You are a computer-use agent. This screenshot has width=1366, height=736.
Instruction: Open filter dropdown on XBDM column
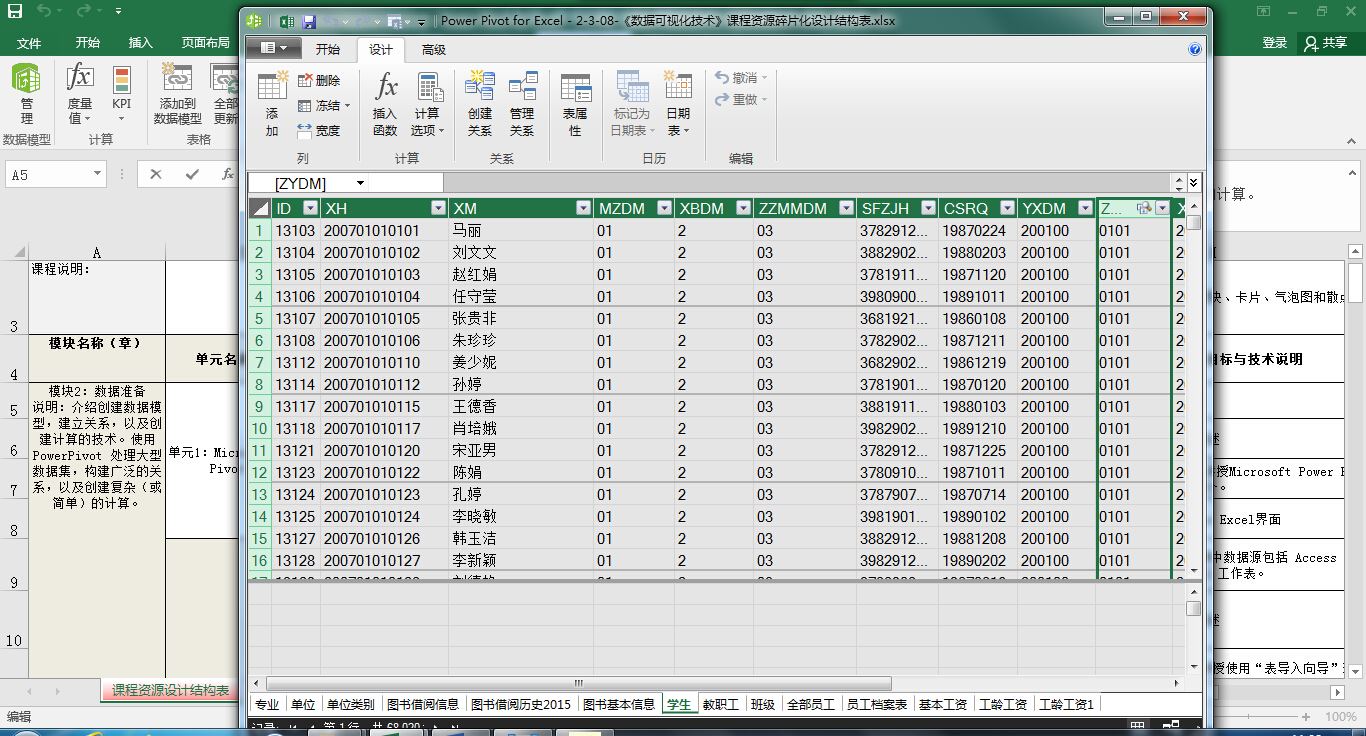coord(743,208)
